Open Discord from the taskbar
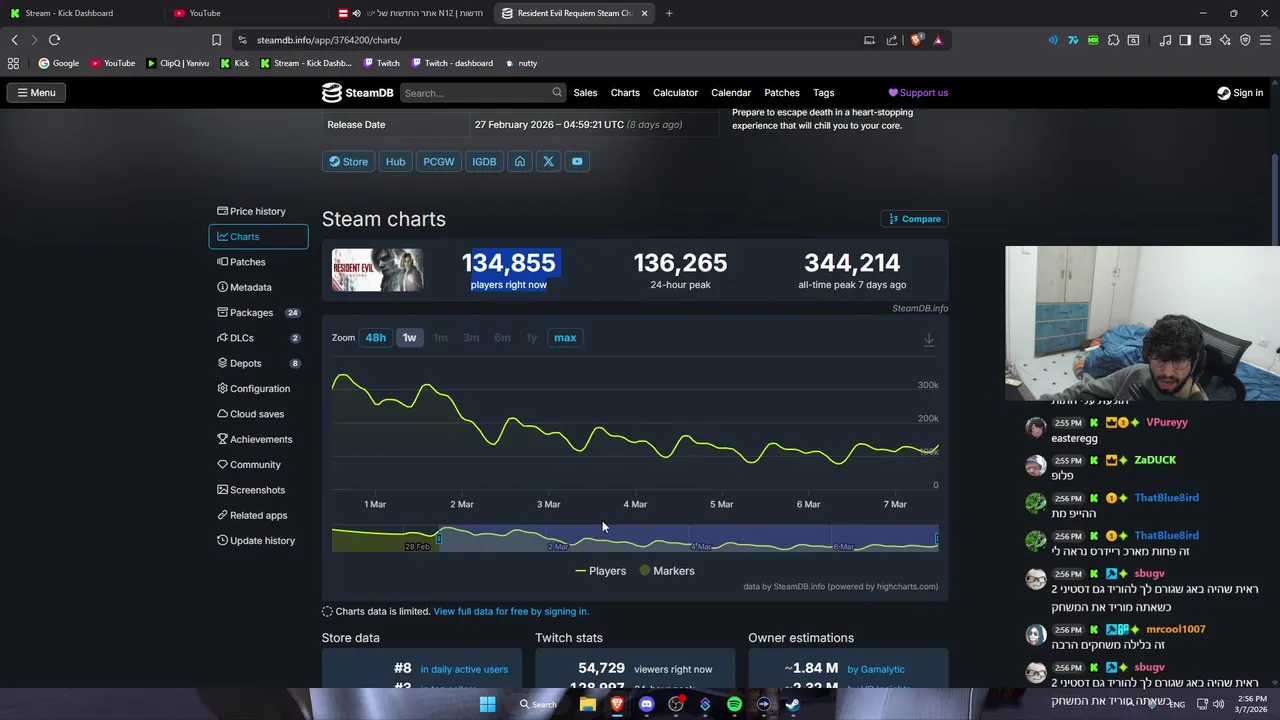Image resolution: width=1280 pixels, height=720 pixels. pos(646,704)
